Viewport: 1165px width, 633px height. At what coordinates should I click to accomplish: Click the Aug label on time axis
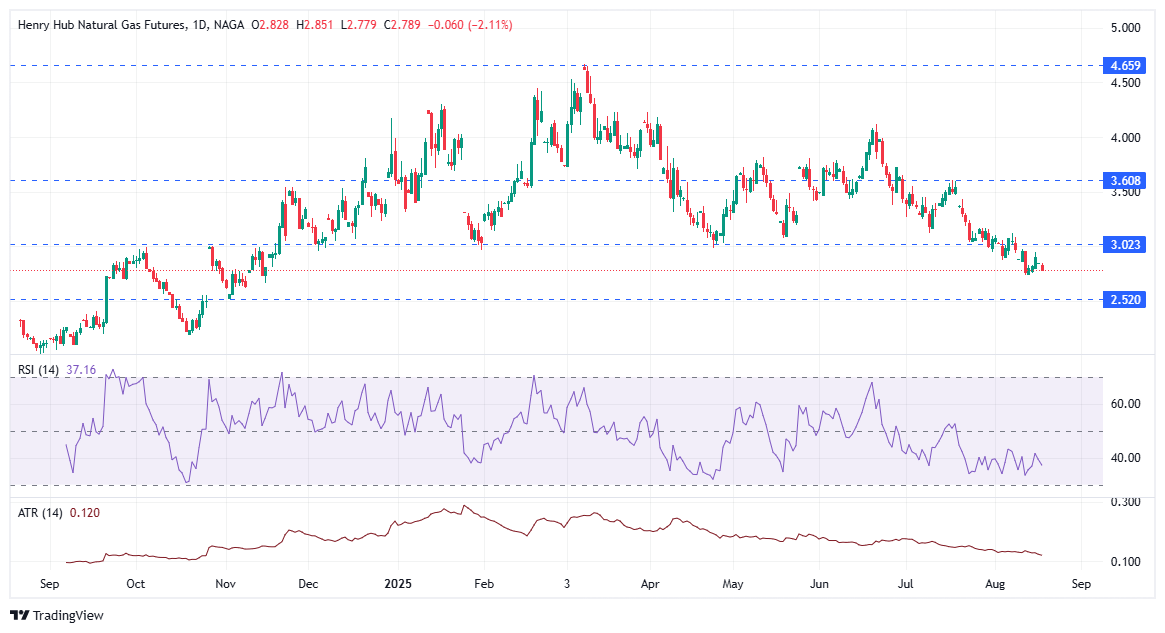995,583
